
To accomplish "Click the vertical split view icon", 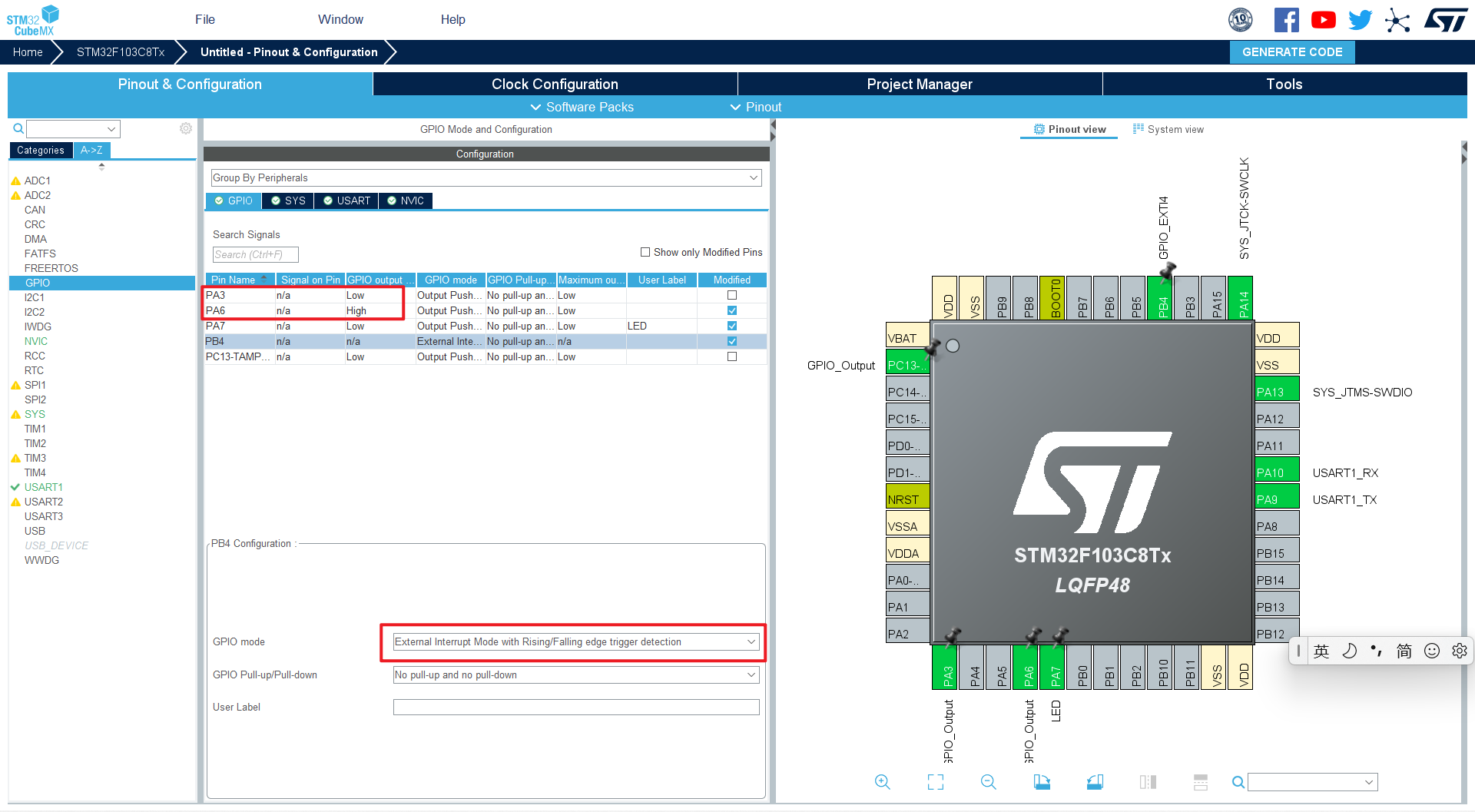I will (x=1201, y=782).
